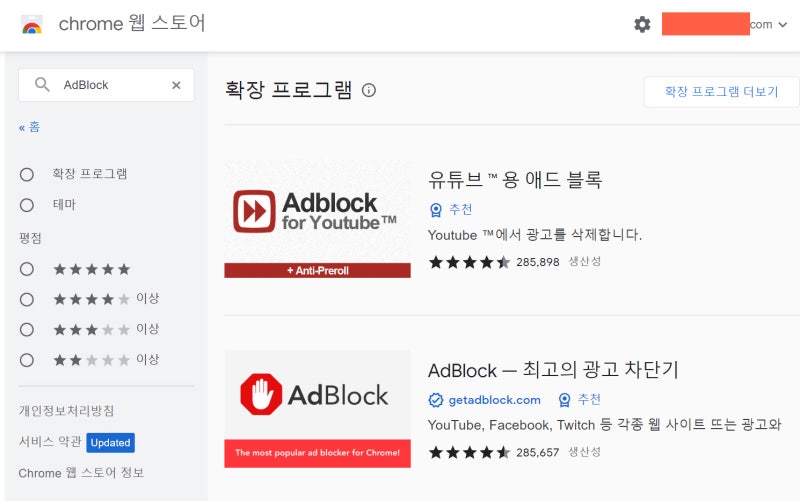Focus the AdBlock search input field
The width and height of the screenshot is (800, 501).
106,85
